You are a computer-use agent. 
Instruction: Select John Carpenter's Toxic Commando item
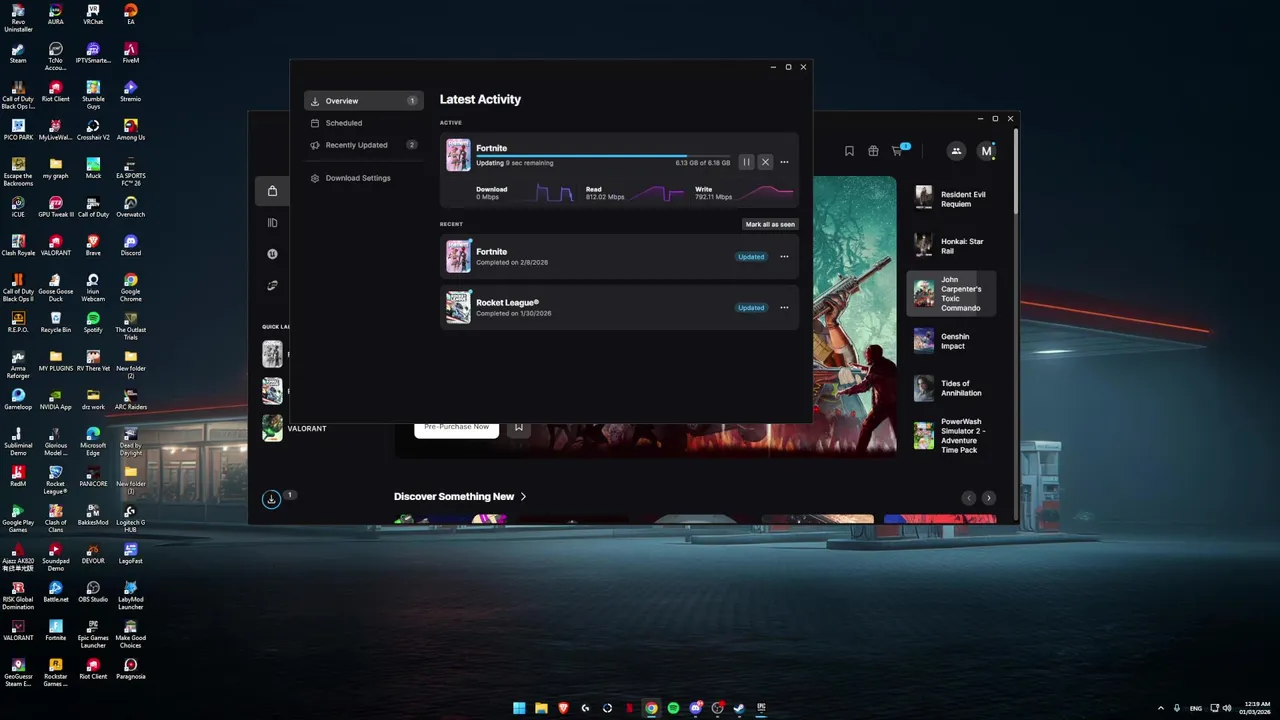point(952,294)
